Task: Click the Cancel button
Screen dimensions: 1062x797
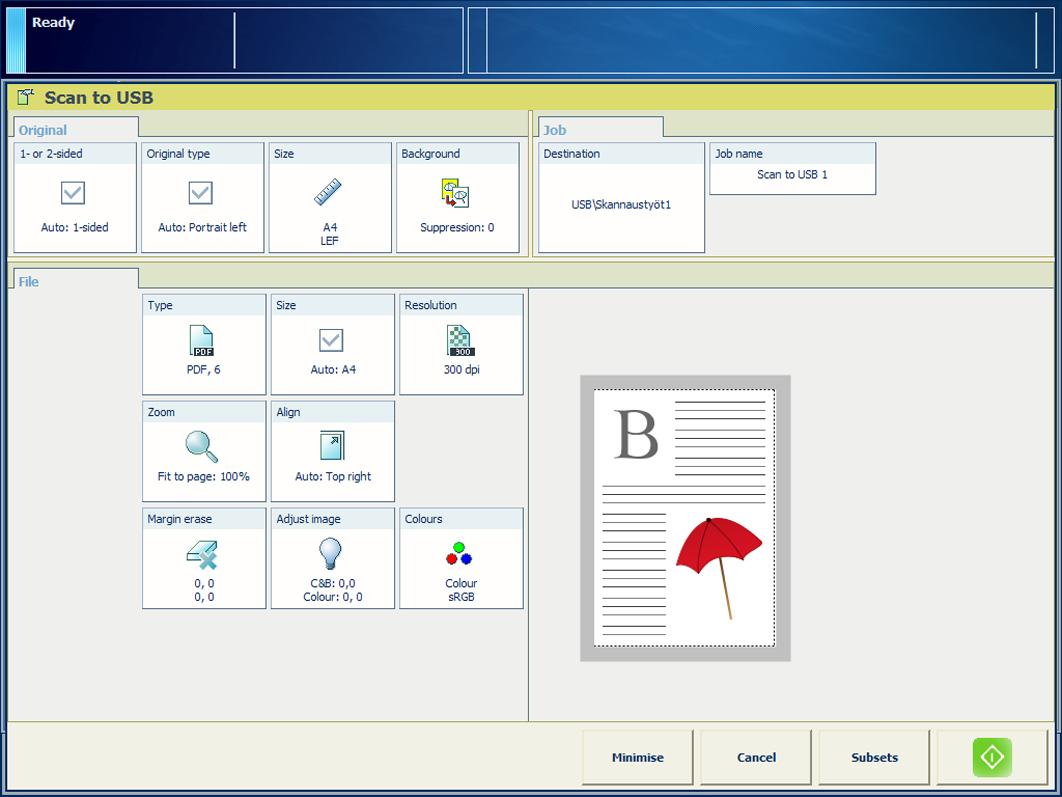Action: coord(756,758)
